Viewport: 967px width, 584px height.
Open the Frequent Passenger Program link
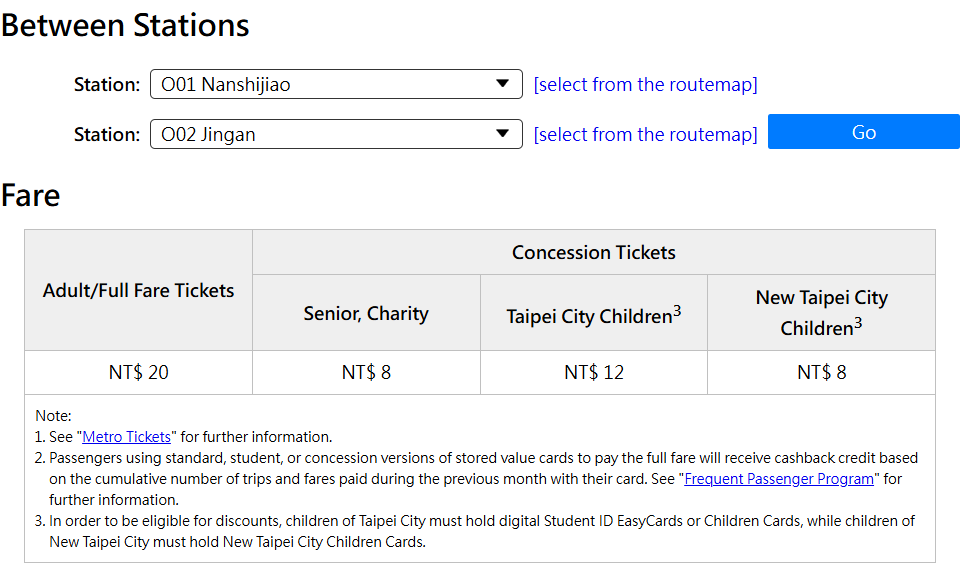pyautogui.click(x=779, y=479)
